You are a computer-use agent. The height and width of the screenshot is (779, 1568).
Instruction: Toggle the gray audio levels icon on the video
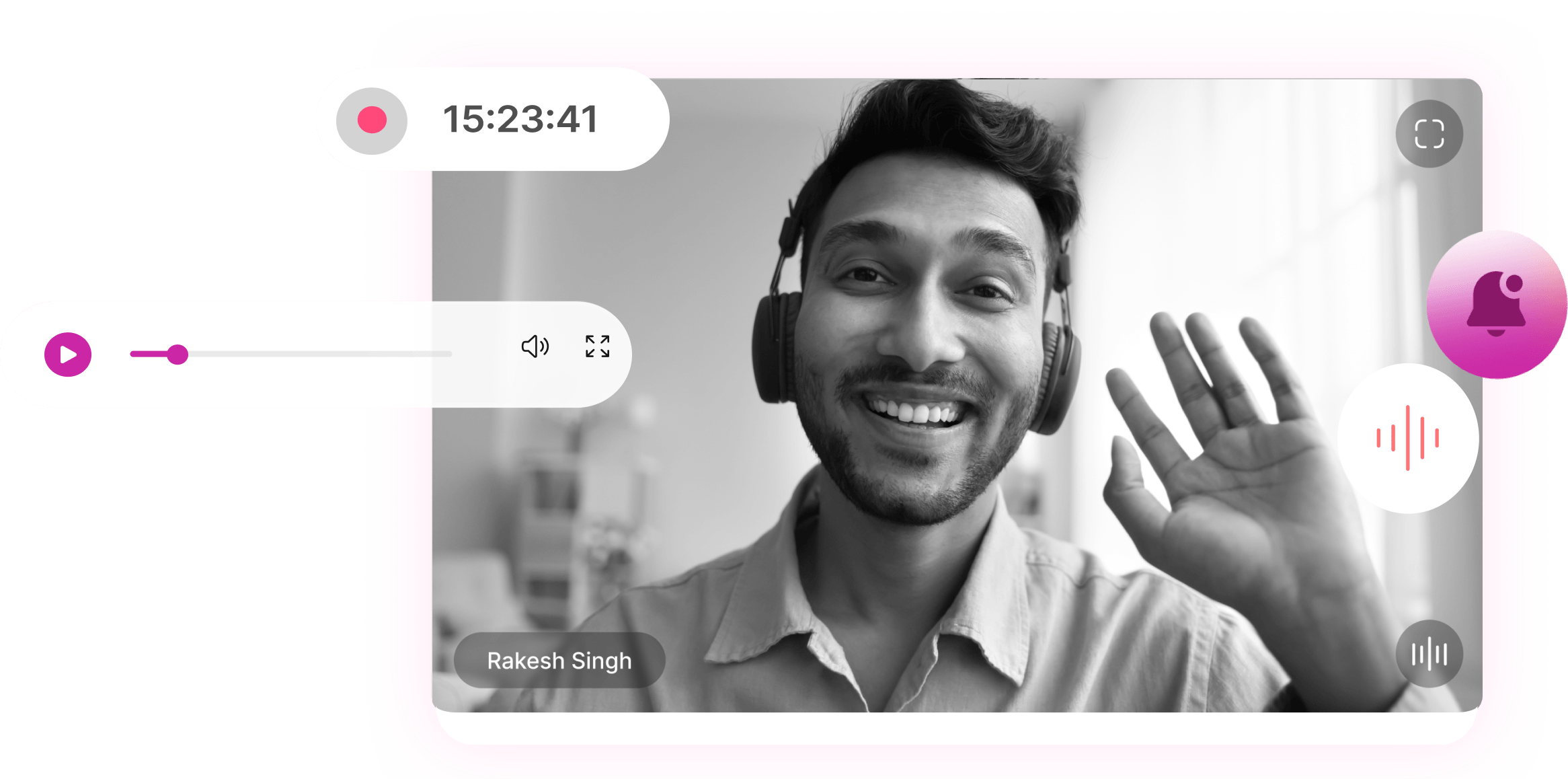pyautogui.click(x=1429, y=653)
